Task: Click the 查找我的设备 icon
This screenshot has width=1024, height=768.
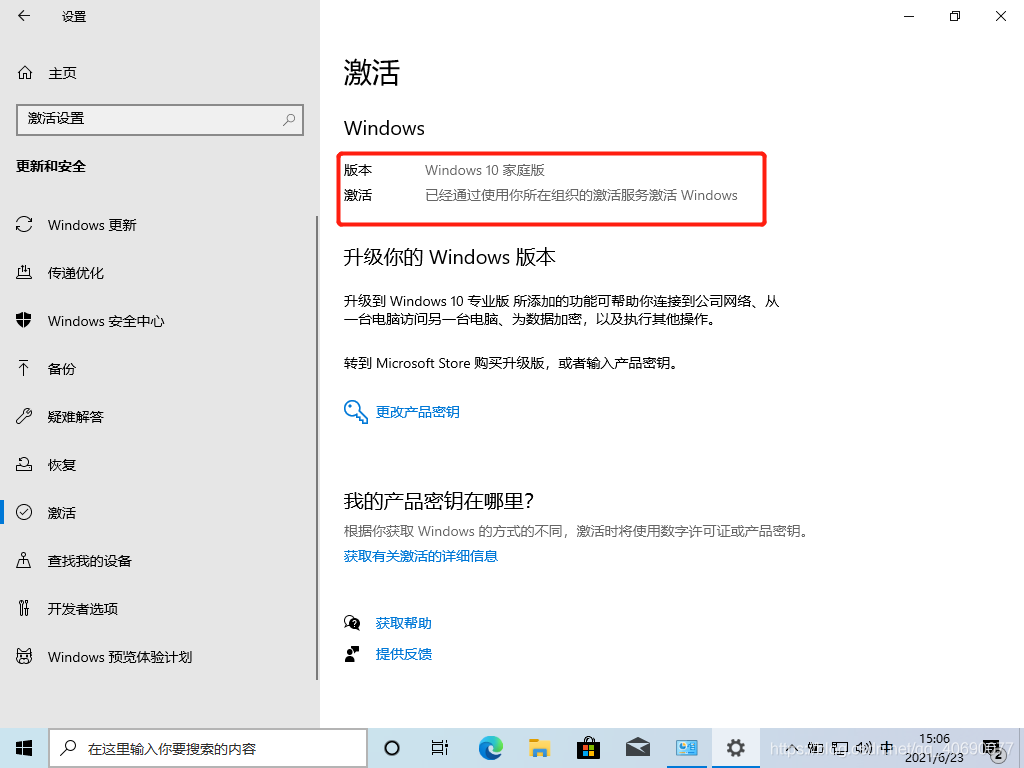Action: pyautogui.click(x=24, y=560)
